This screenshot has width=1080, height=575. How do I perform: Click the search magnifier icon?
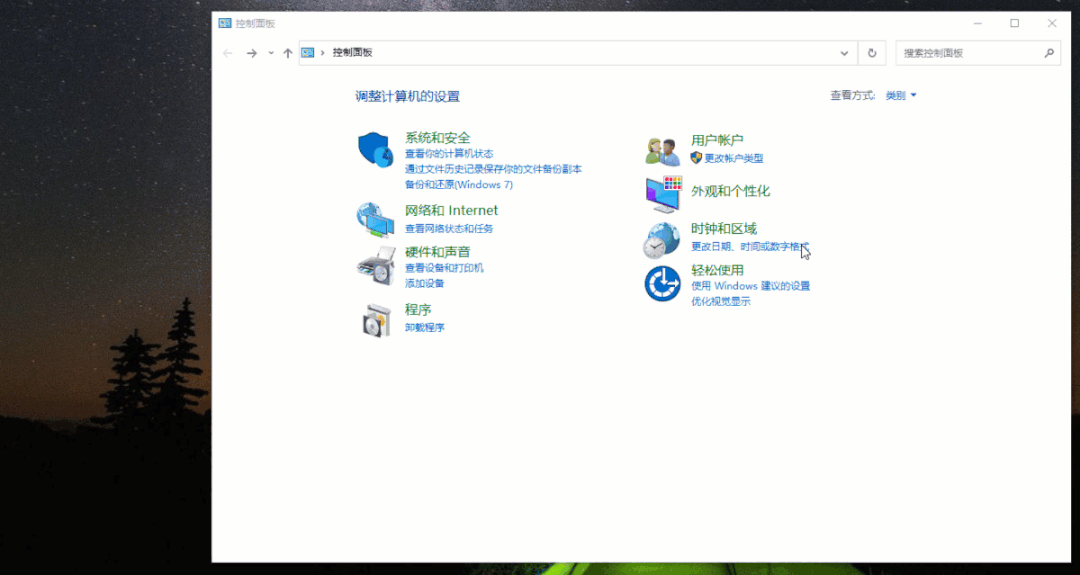tap(1049, 53)
